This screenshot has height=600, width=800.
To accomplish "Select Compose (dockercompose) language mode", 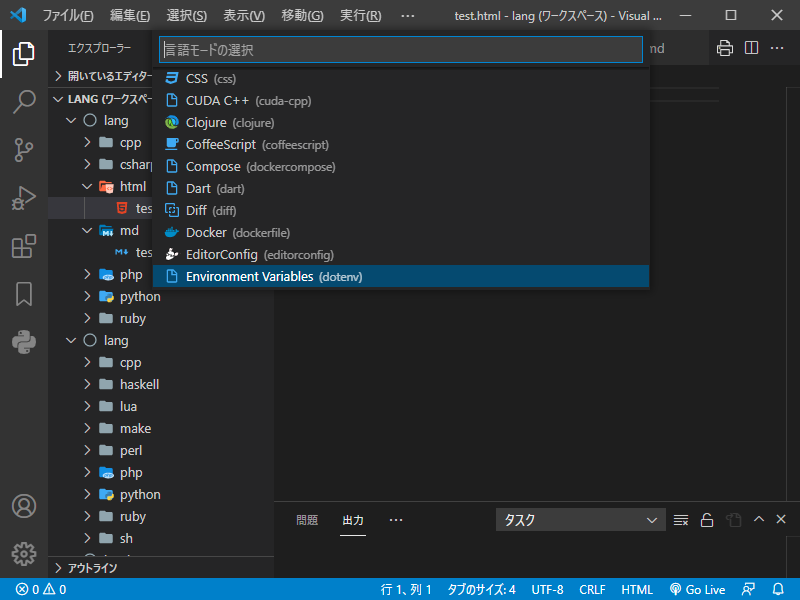I will pos(401,166).
